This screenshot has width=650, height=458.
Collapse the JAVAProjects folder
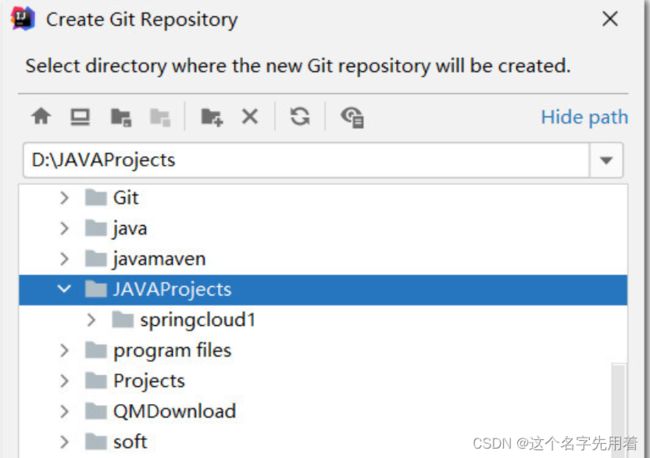pyautogui.click(x=64, y=289)
